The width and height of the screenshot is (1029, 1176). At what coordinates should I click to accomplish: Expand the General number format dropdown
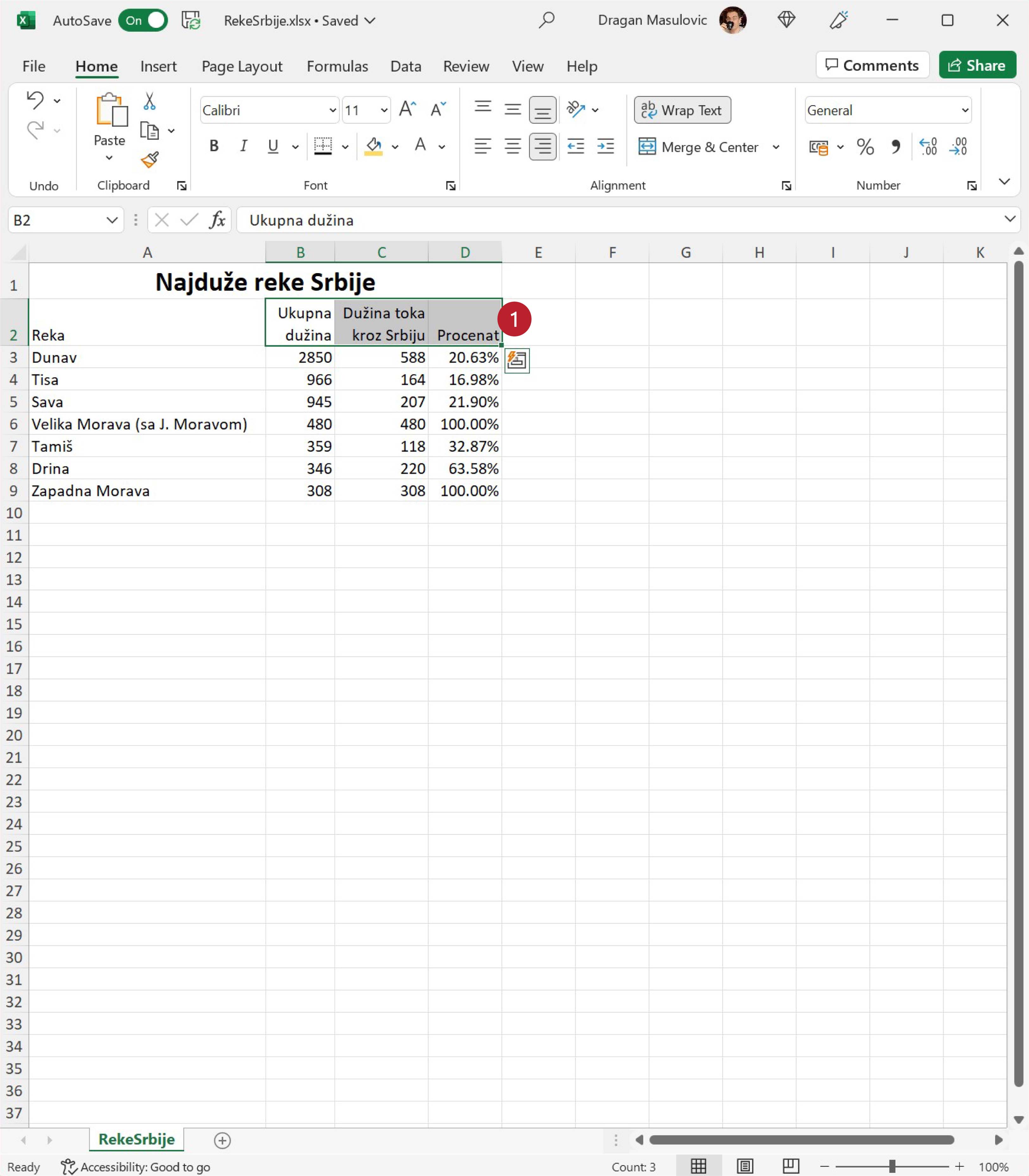(x=965, y=110)
